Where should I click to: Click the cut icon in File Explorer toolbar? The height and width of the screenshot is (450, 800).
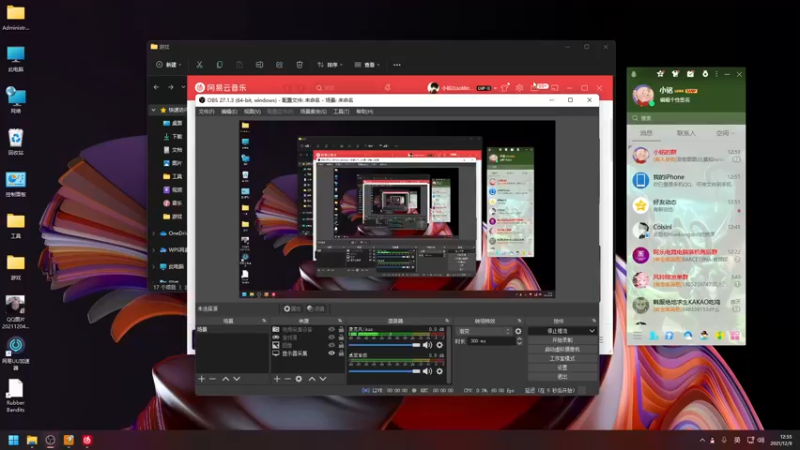point(199,65)
